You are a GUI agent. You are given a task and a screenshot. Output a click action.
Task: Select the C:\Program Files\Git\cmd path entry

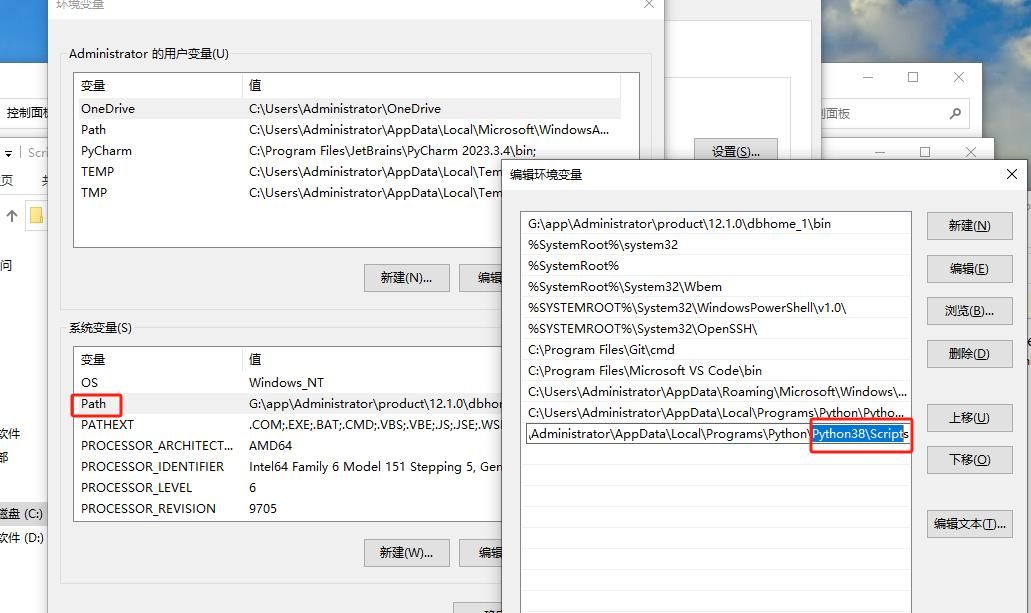(601, 350)
